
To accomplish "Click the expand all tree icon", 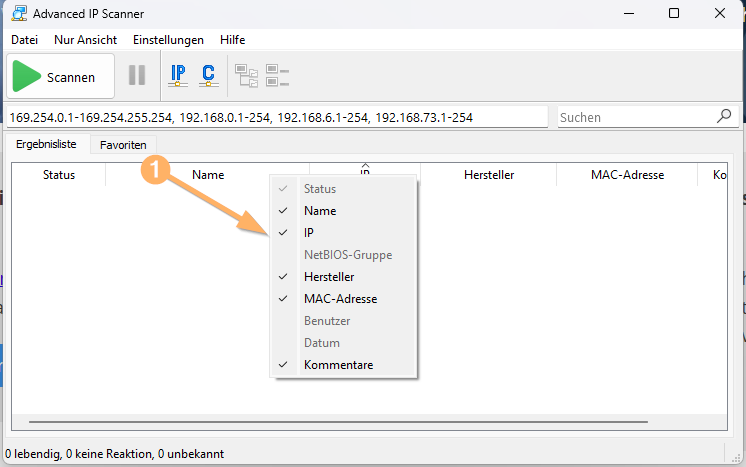I will [246, 76].
